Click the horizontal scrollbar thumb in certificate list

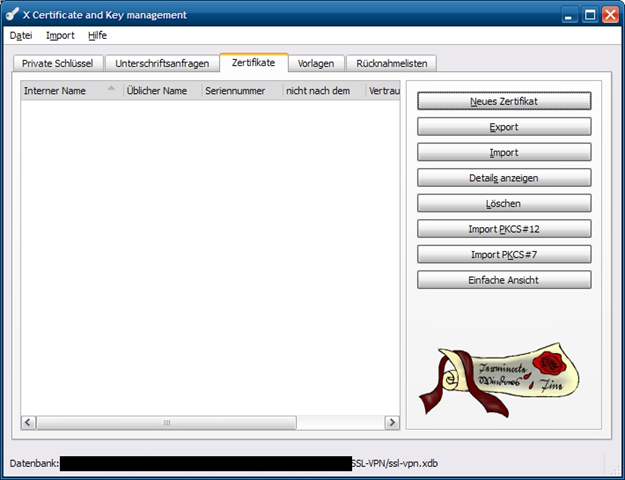click(167, 423)
